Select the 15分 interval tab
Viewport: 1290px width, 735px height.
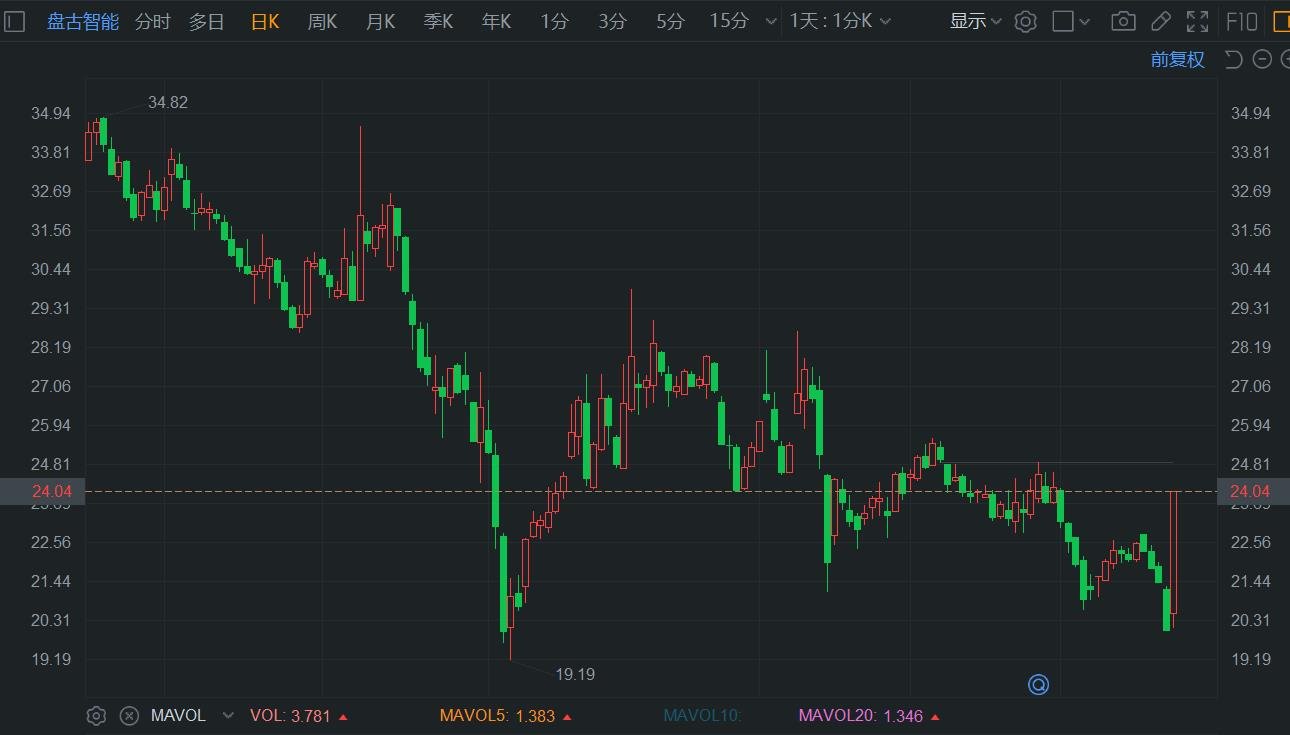729,21
